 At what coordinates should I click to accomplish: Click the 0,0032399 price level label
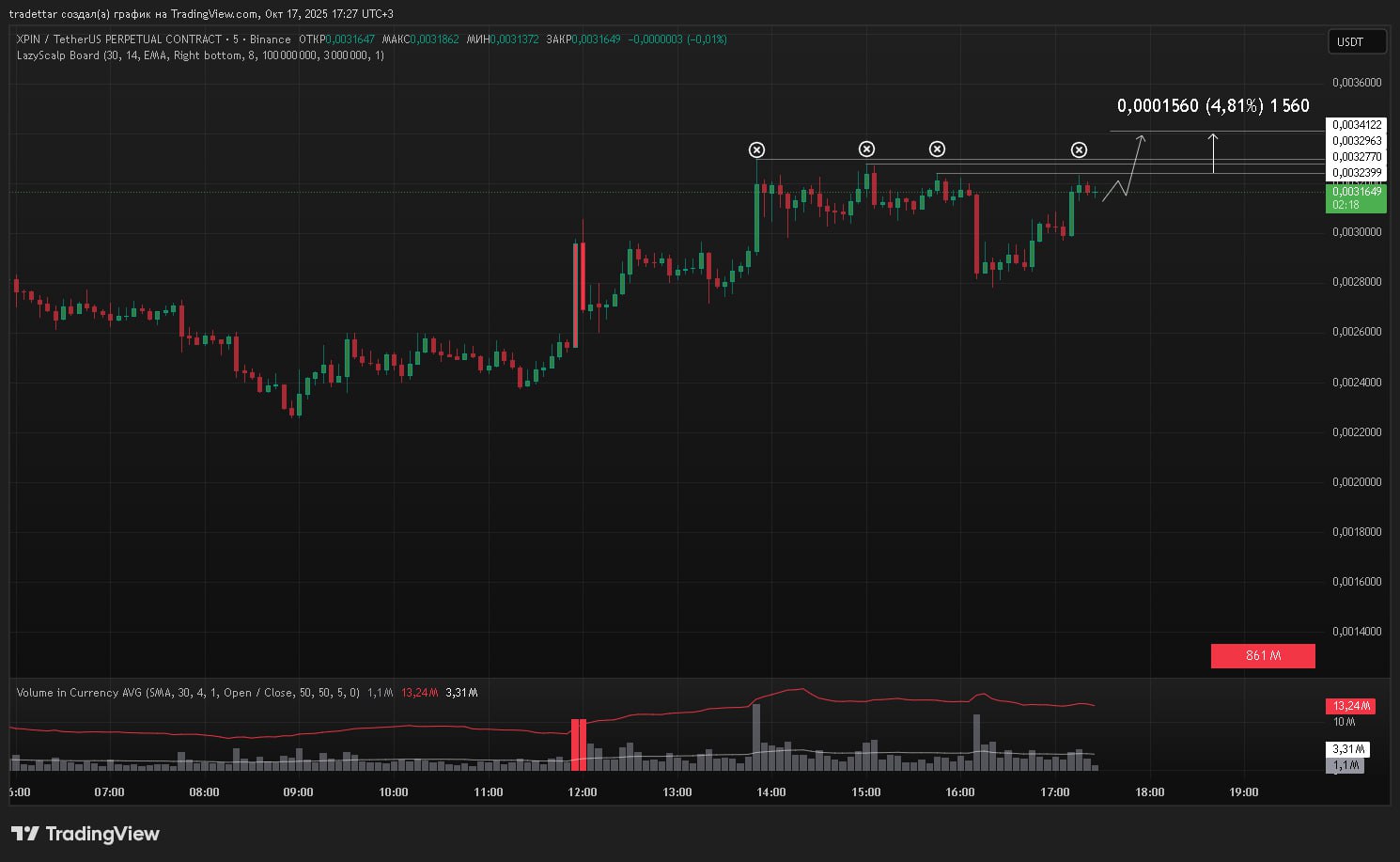(1356, 172)
